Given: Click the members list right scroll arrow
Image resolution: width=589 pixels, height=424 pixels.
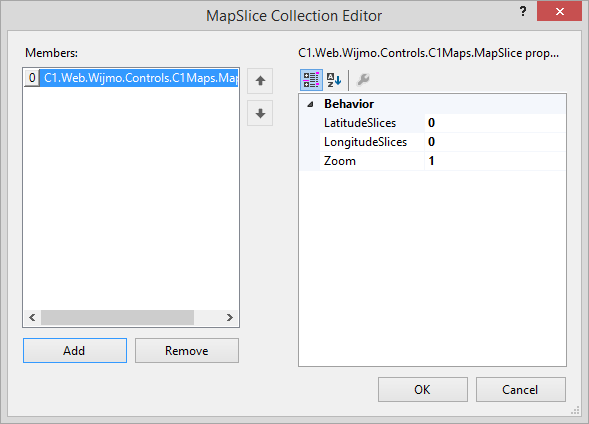Looking at the screenshot, I should [230, 318].
